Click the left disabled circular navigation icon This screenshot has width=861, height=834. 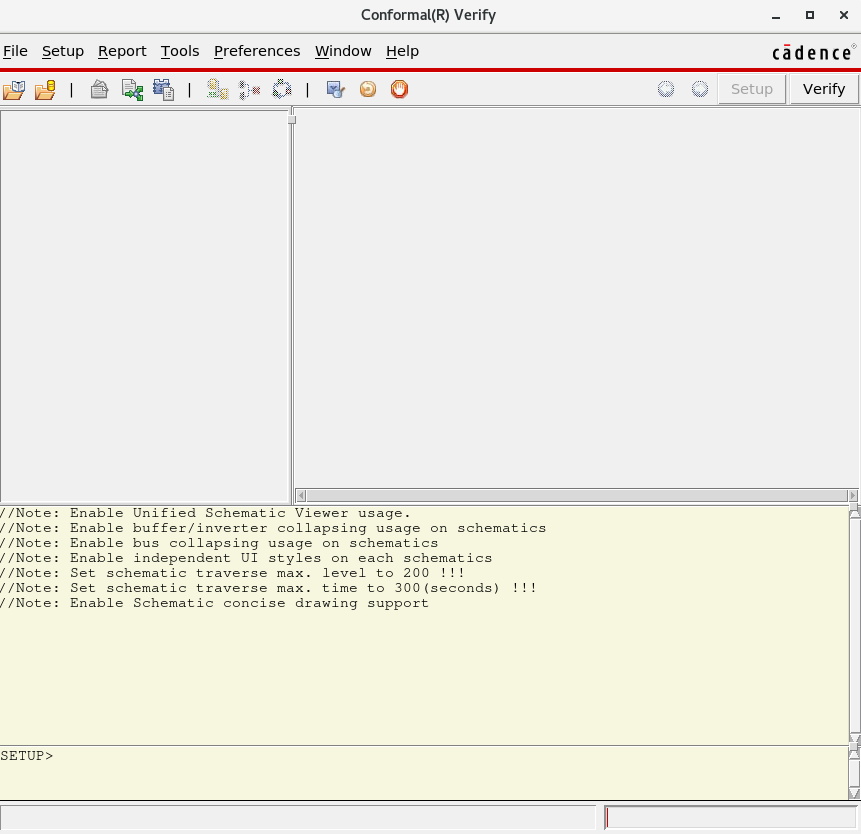click(x=666, y=89)
